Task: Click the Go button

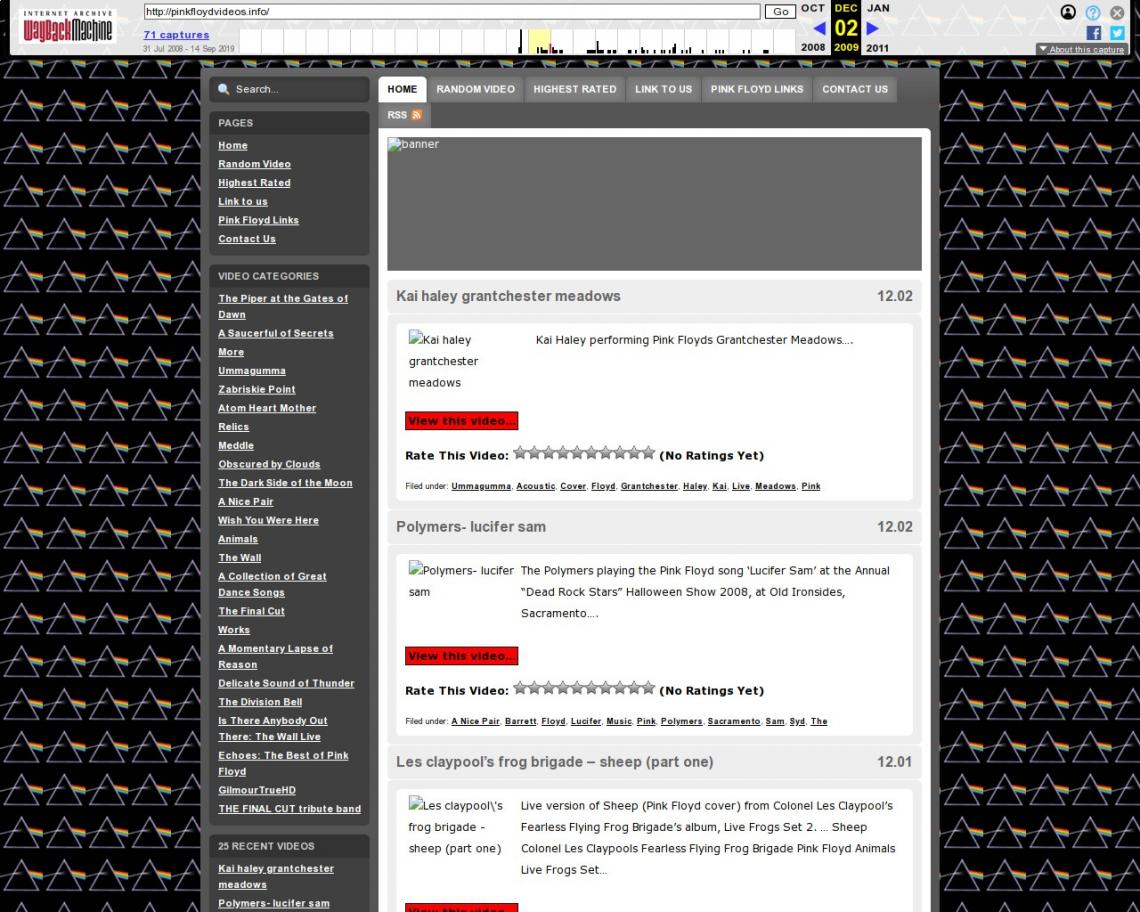Action: point(780,12)
